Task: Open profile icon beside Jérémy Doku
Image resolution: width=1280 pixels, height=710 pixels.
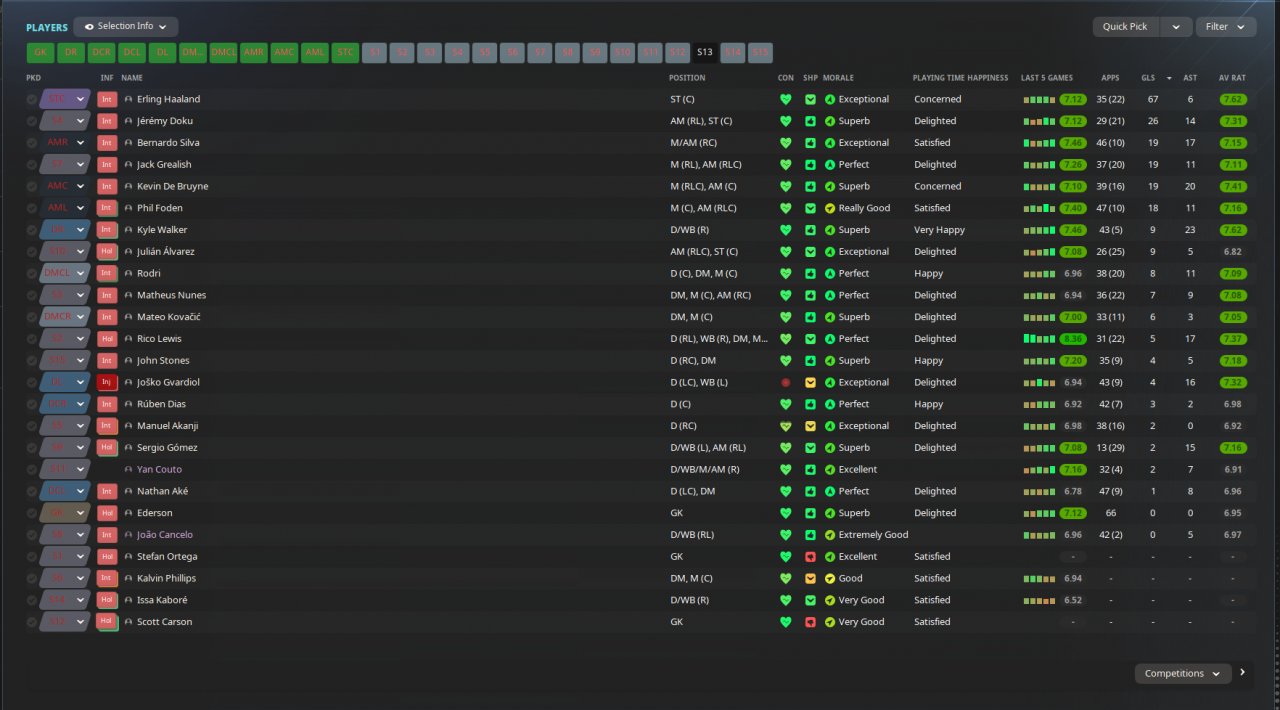Action: point(129,121)
